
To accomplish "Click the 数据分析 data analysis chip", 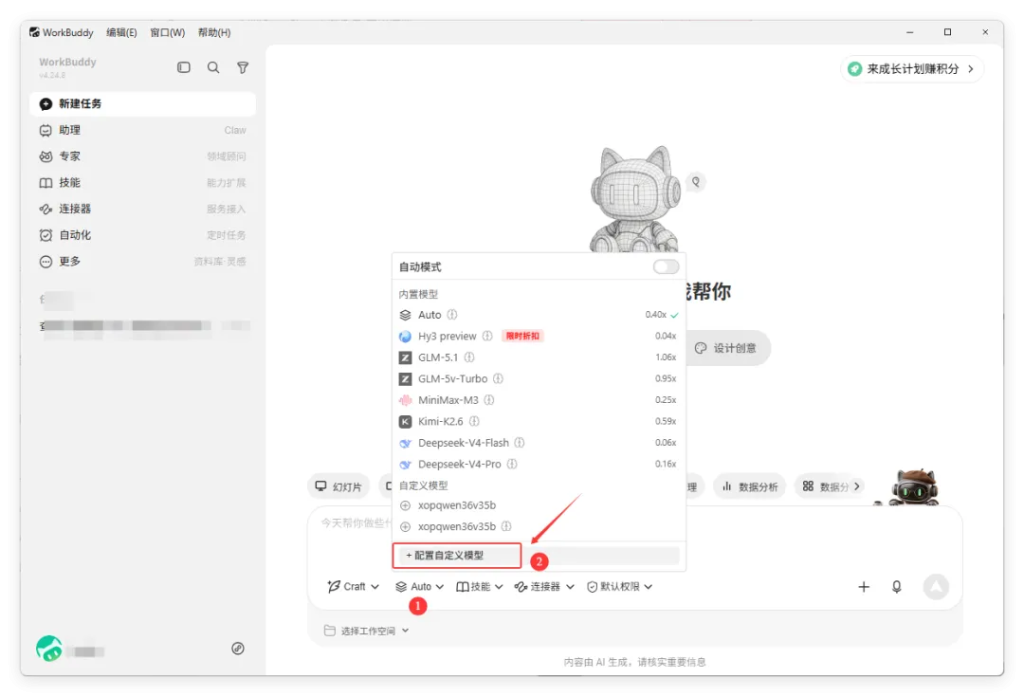I will coord(750,486).
